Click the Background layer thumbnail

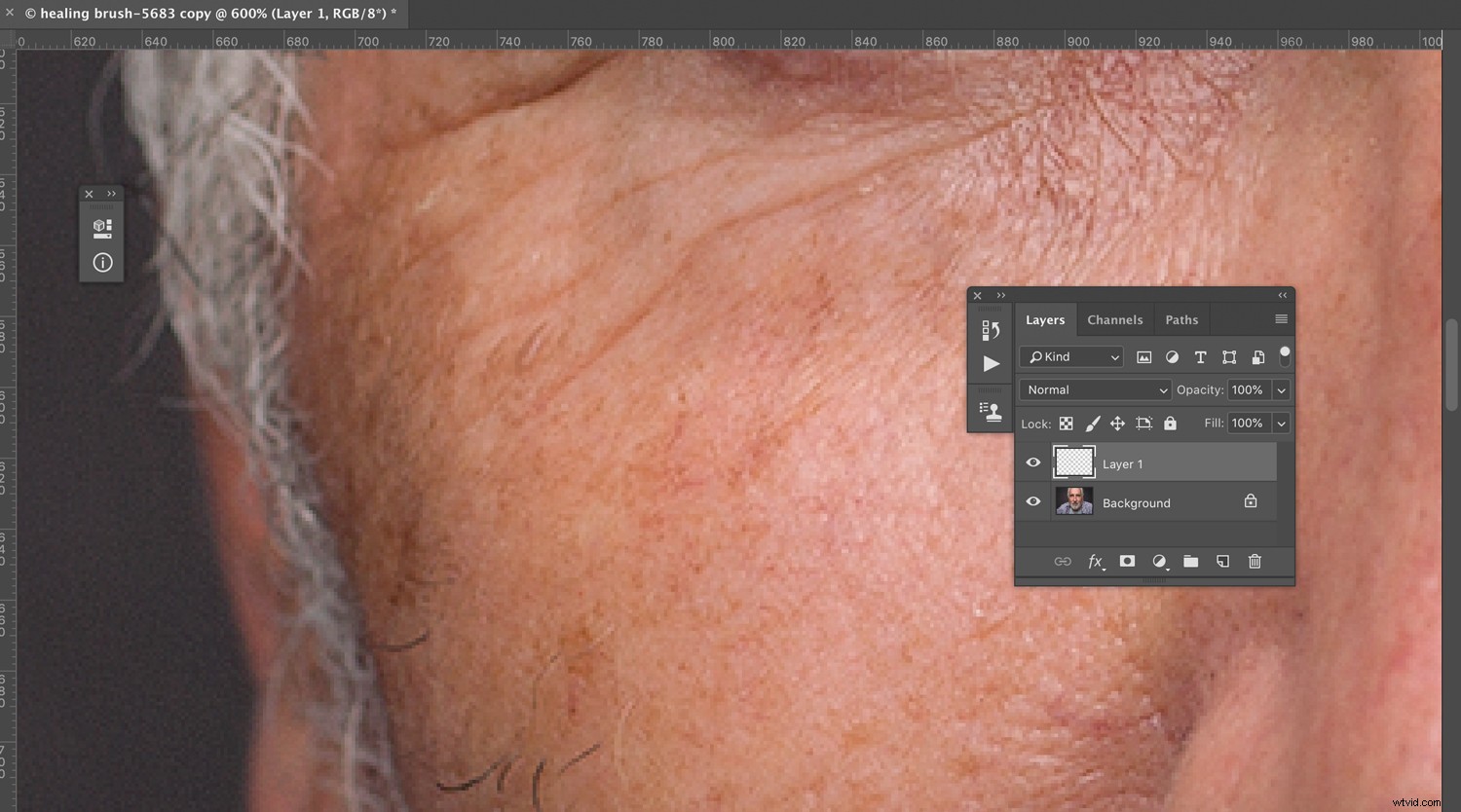1073,501
